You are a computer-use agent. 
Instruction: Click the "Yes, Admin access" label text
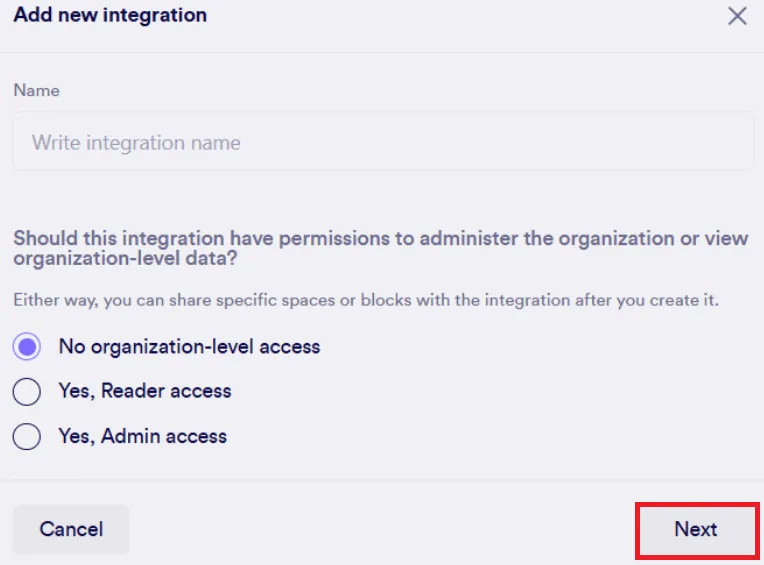click(143, 436)
